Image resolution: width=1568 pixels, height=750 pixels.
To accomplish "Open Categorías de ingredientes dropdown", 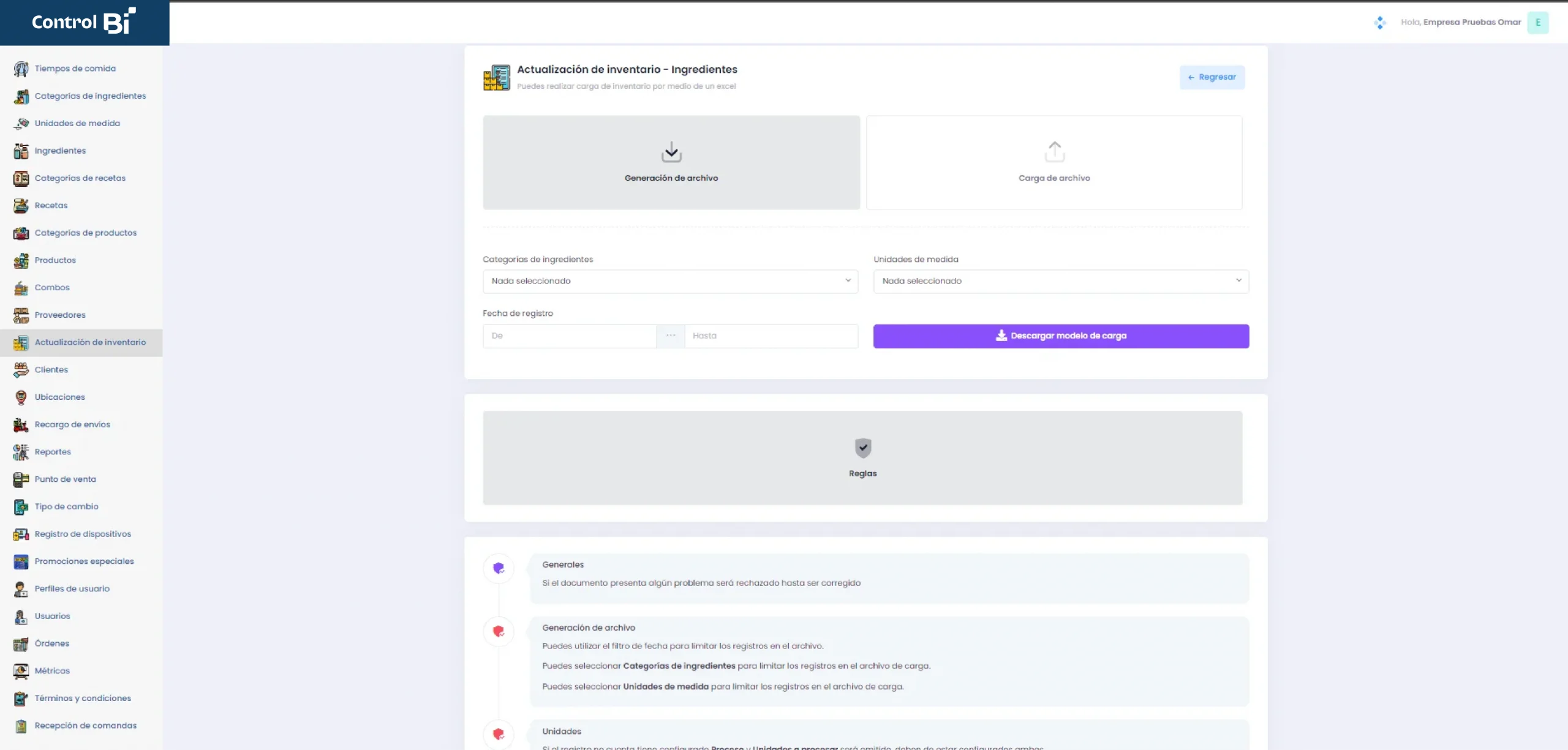I will 670,281.
